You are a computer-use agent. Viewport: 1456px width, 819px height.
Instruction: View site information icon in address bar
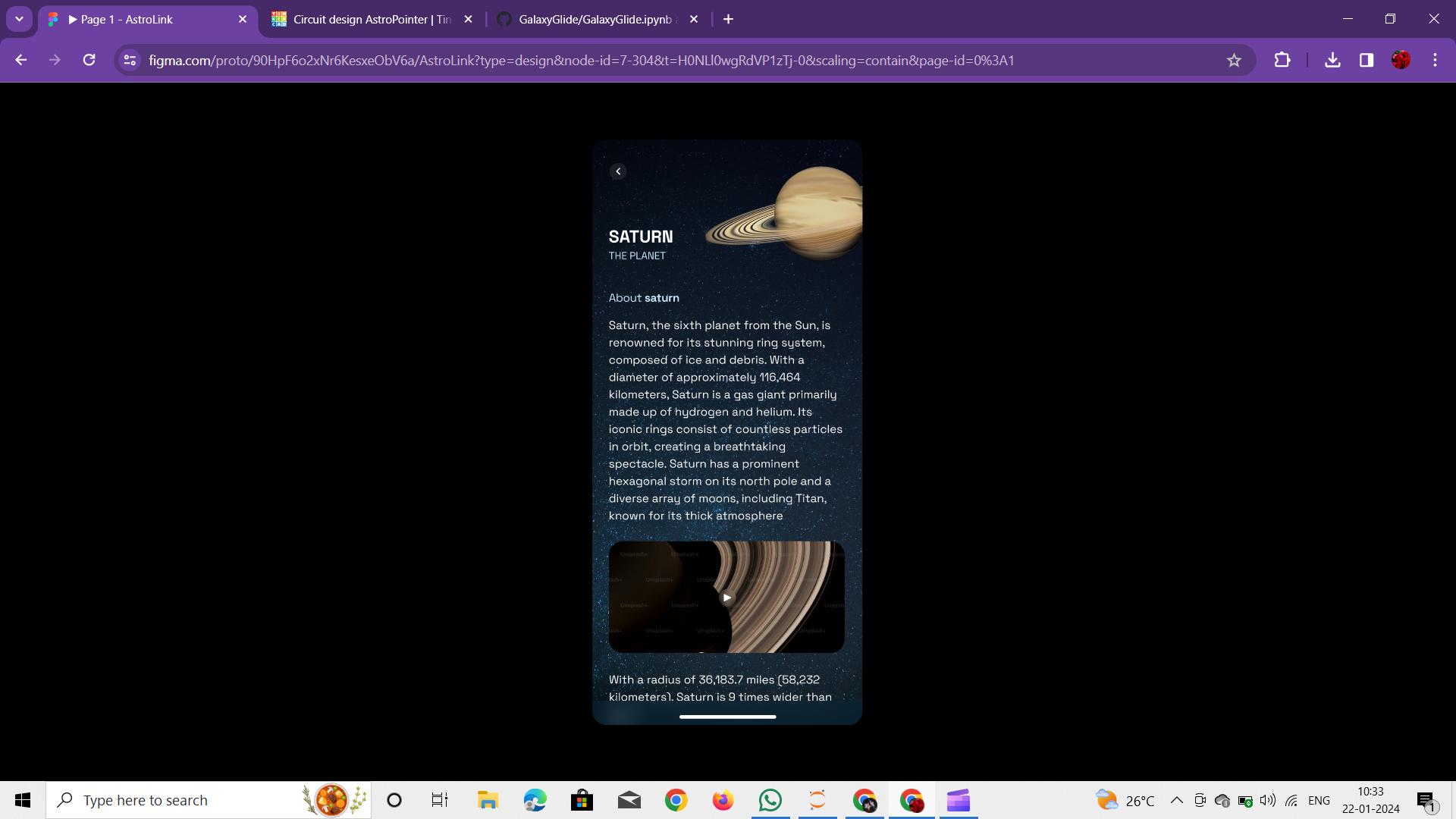[x=130, y=60]
